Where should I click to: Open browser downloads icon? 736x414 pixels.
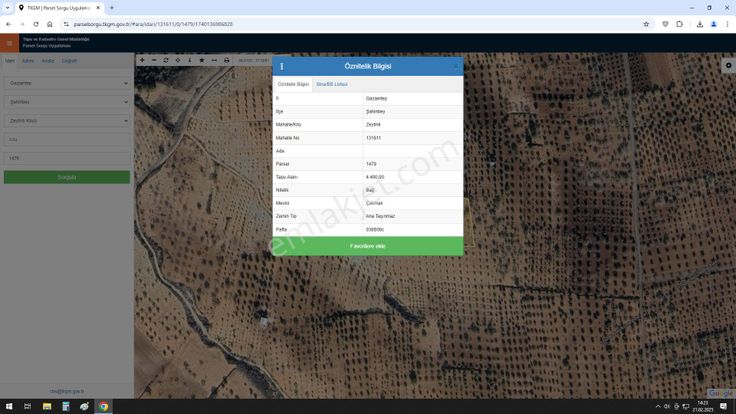699,24
